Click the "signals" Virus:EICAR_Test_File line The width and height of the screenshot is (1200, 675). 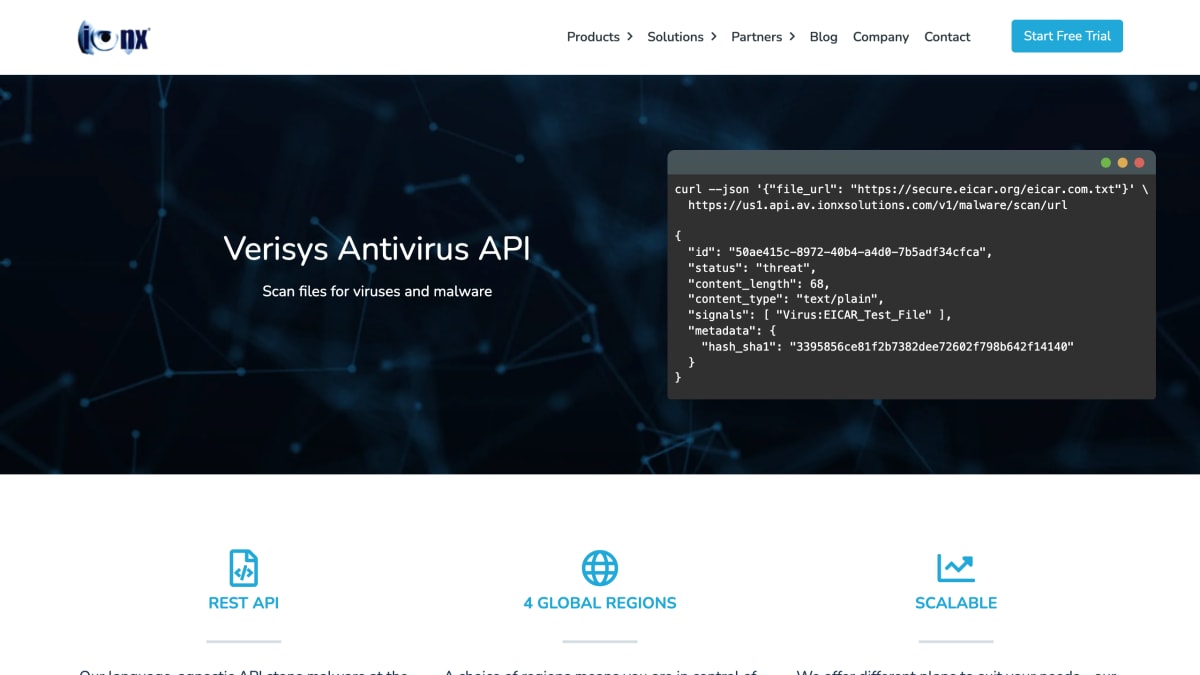tap(820, 314)
